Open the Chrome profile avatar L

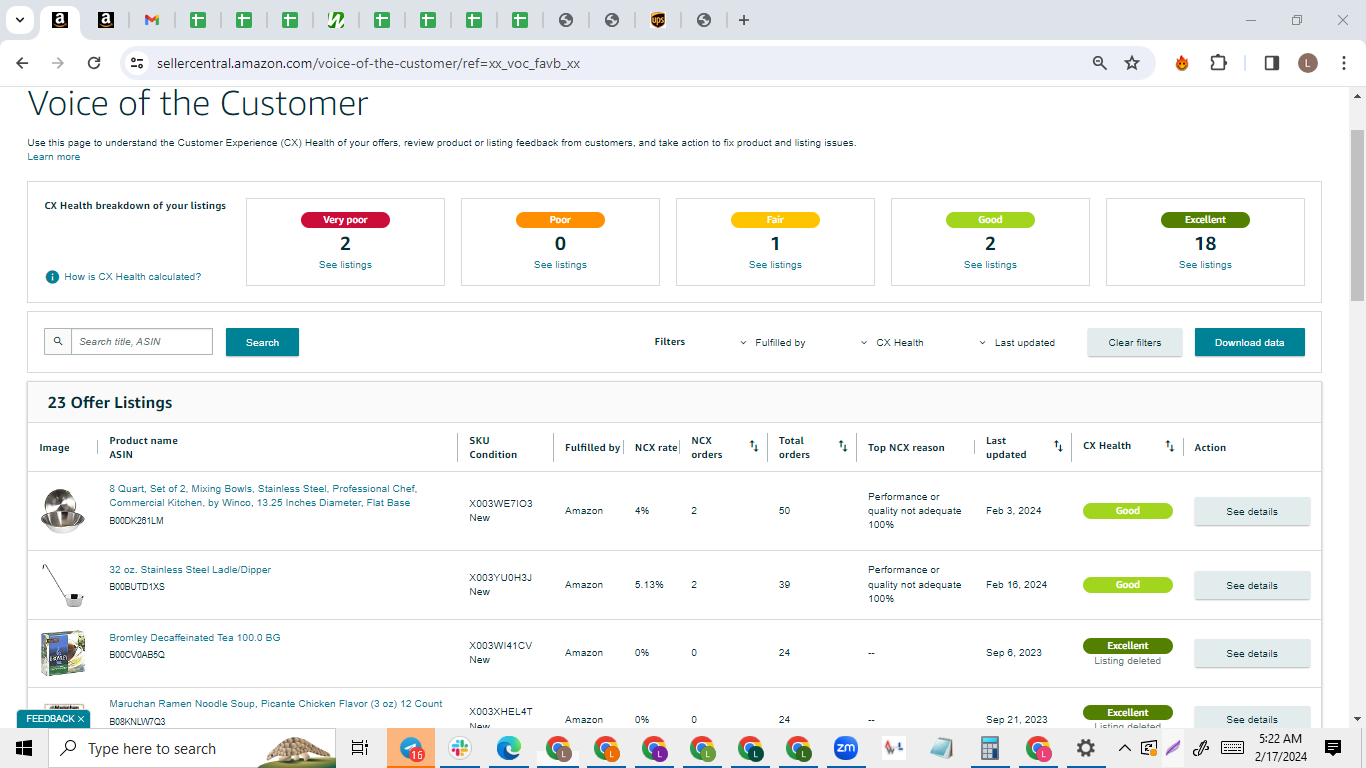1308,63
